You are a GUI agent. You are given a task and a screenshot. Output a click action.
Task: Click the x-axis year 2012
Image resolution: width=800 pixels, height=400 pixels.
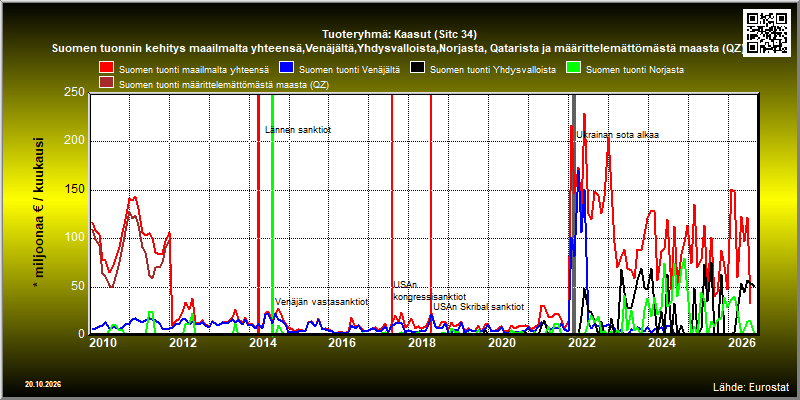[183, 342]
